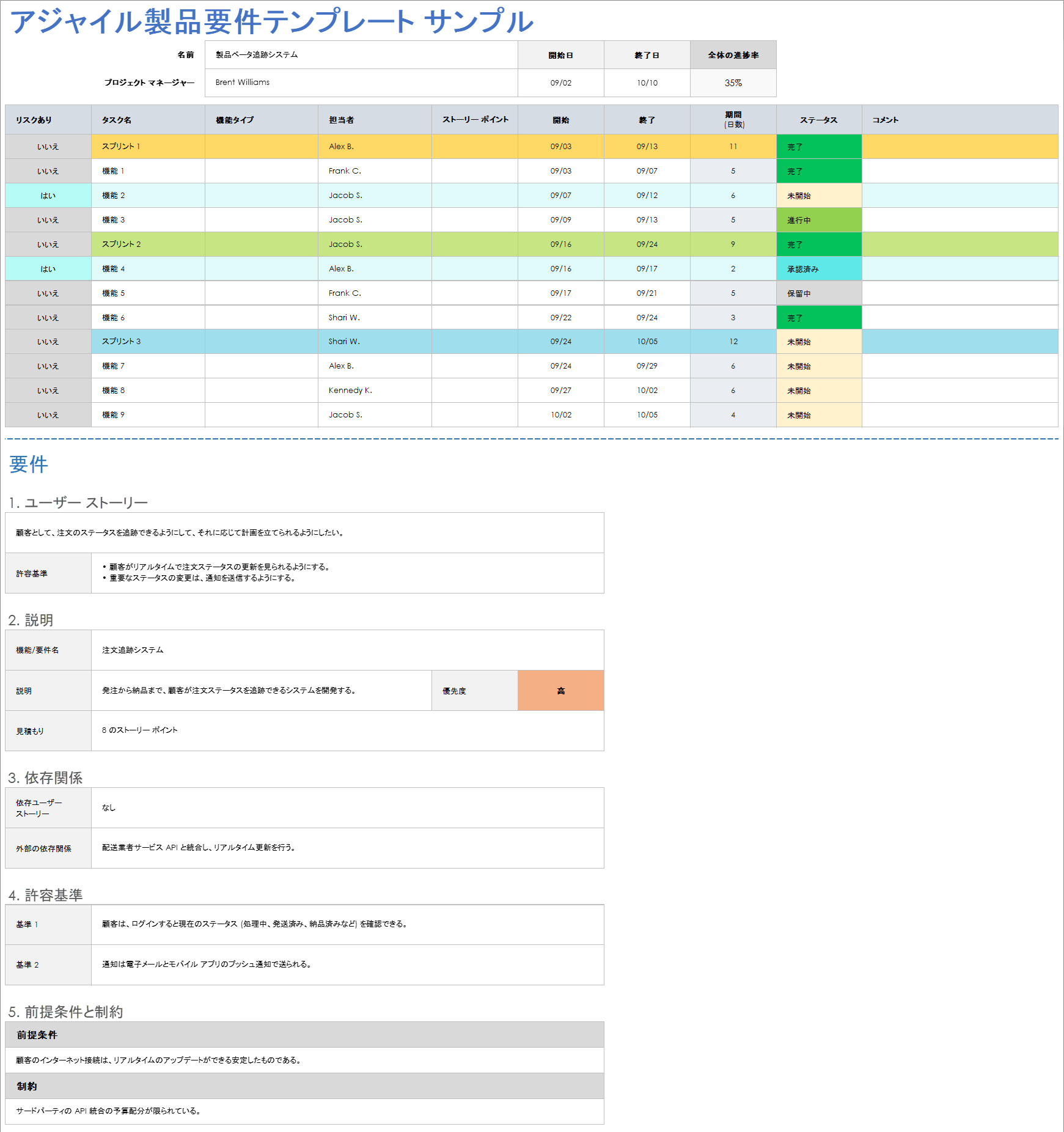Click the green 完了 status of スプリント 1
1064x1132 pixels.
819,147
